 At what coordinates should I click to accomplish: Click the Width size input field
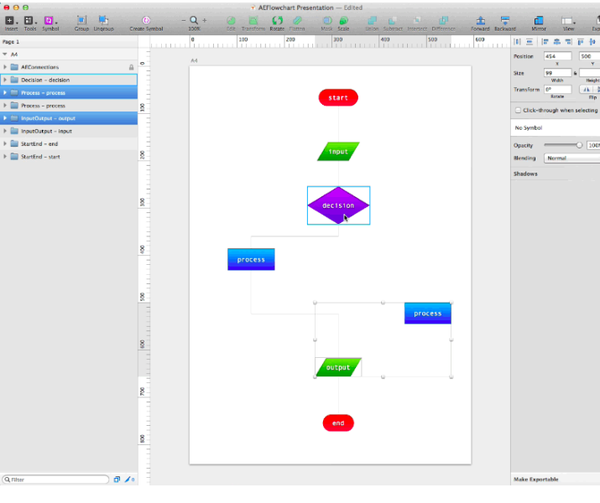[x=558, y=73]
